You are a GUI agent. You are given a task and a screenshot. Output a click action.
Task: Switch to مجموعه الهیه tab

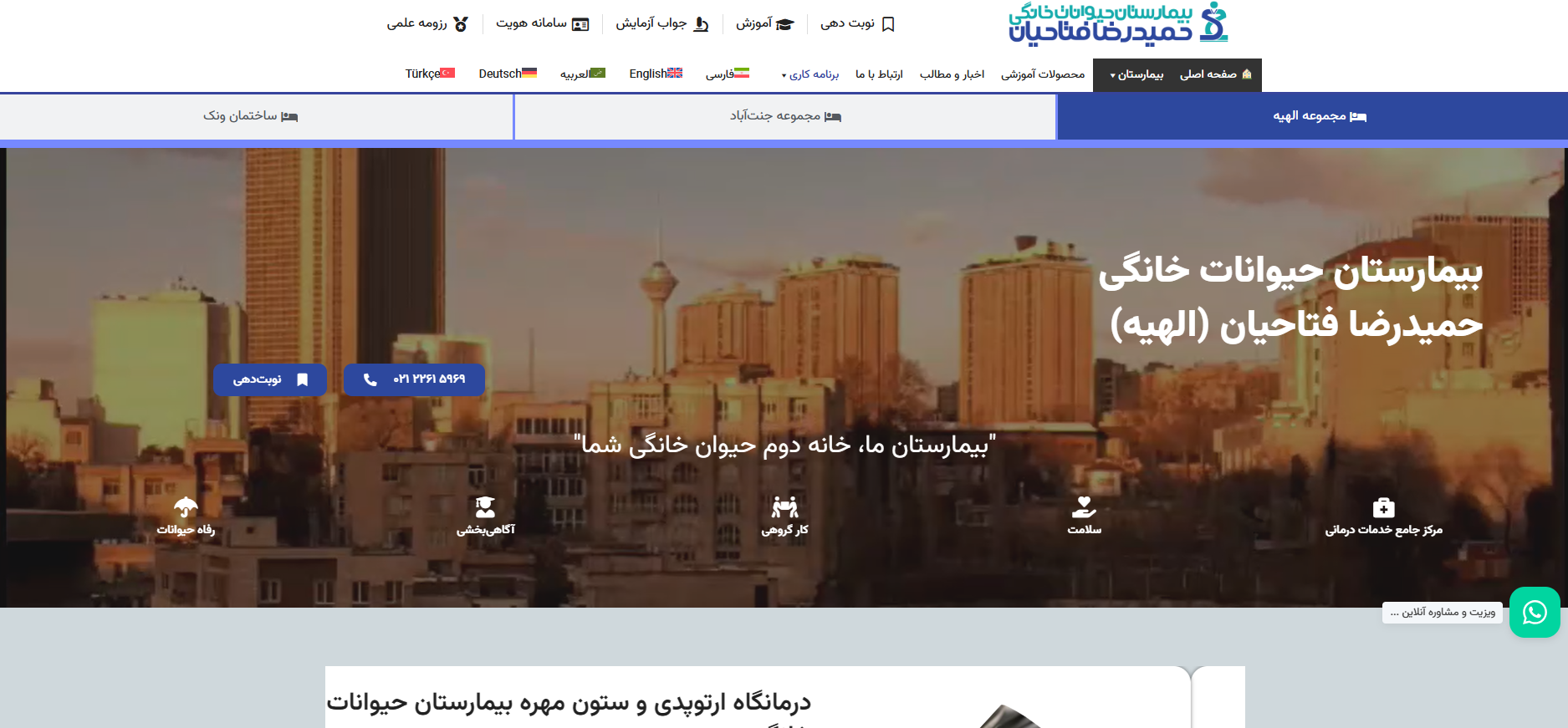(x=1312, y=116)
